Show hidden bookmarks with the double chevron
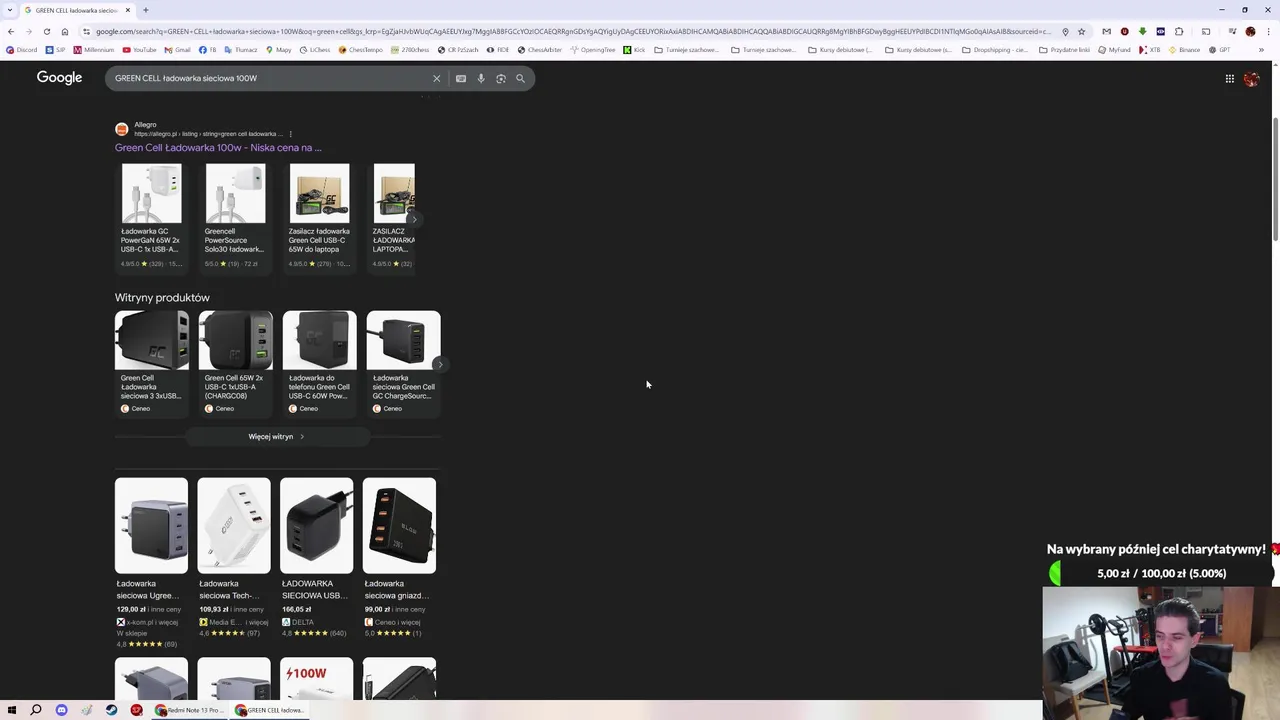This screenshot has height=720, width=1280. pyautogui.click(x=1262, y=50)
